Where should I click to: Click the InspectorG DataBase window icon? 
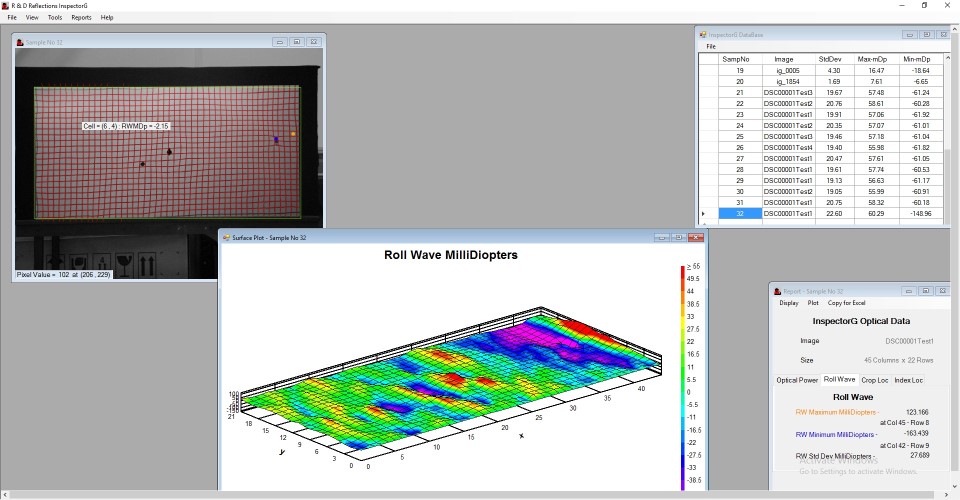point(703,34)
